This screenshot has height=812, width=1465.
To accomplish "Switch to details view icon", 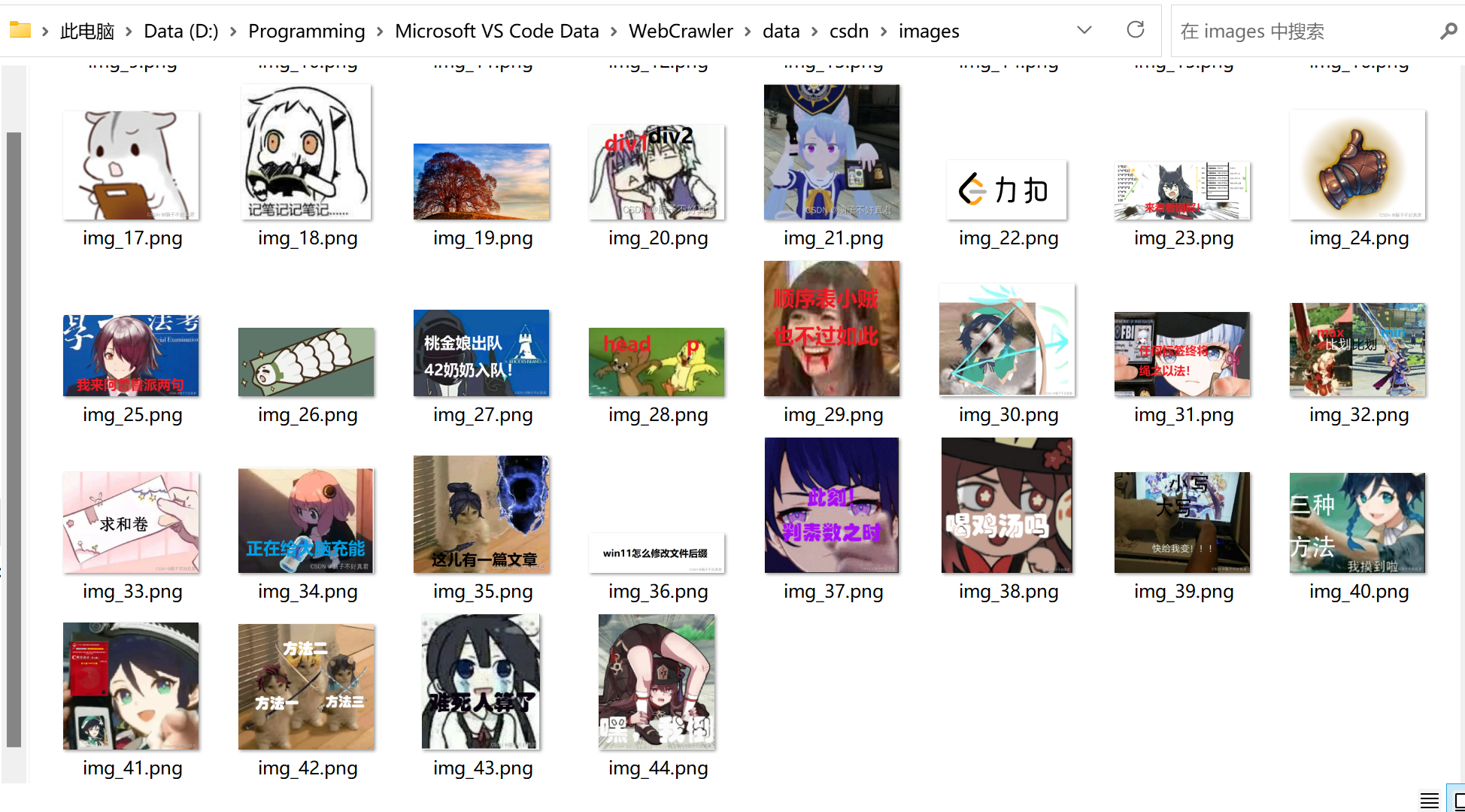I will (1430, 800).
